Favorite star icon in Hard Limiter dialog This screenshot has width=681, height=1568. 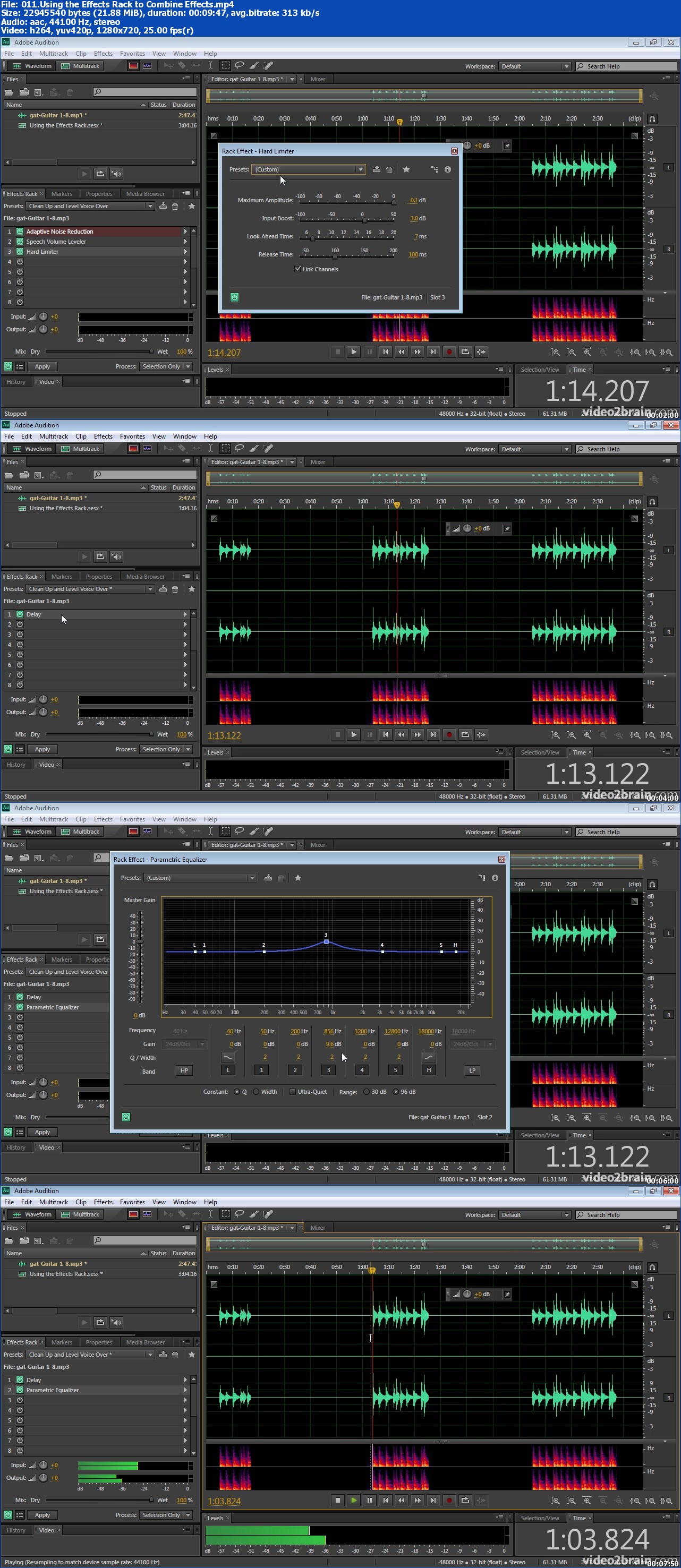406,169
